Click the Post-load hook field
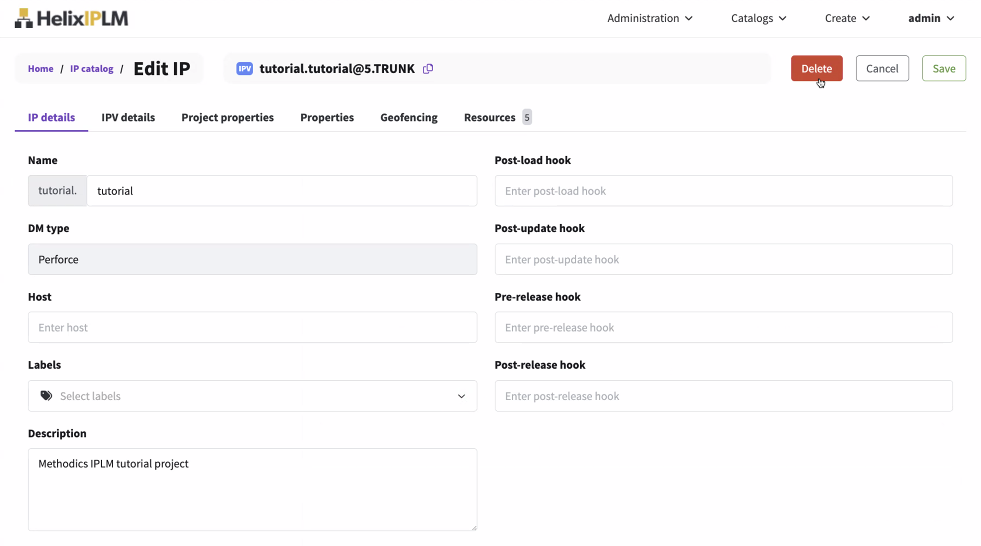 (x=723, y=191)
